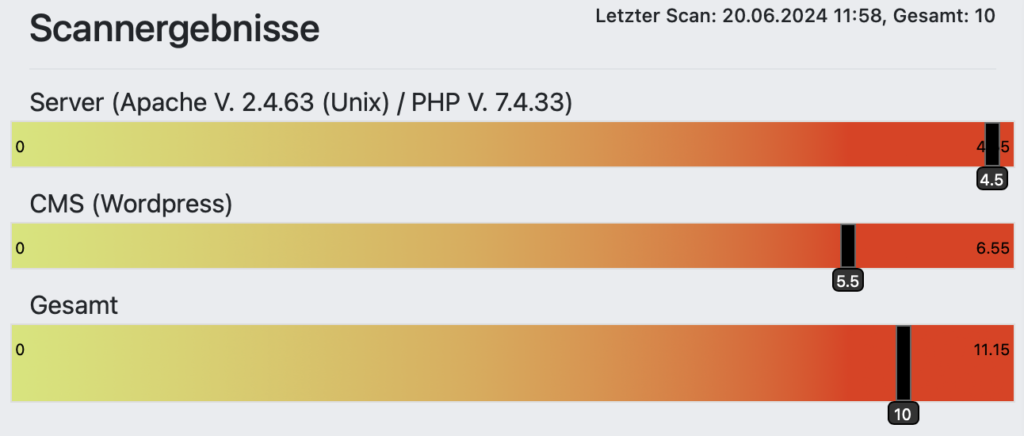Click the black marker on the Server bar
The width and height of the screenshot is (1024, 436).
coord(992,145)
